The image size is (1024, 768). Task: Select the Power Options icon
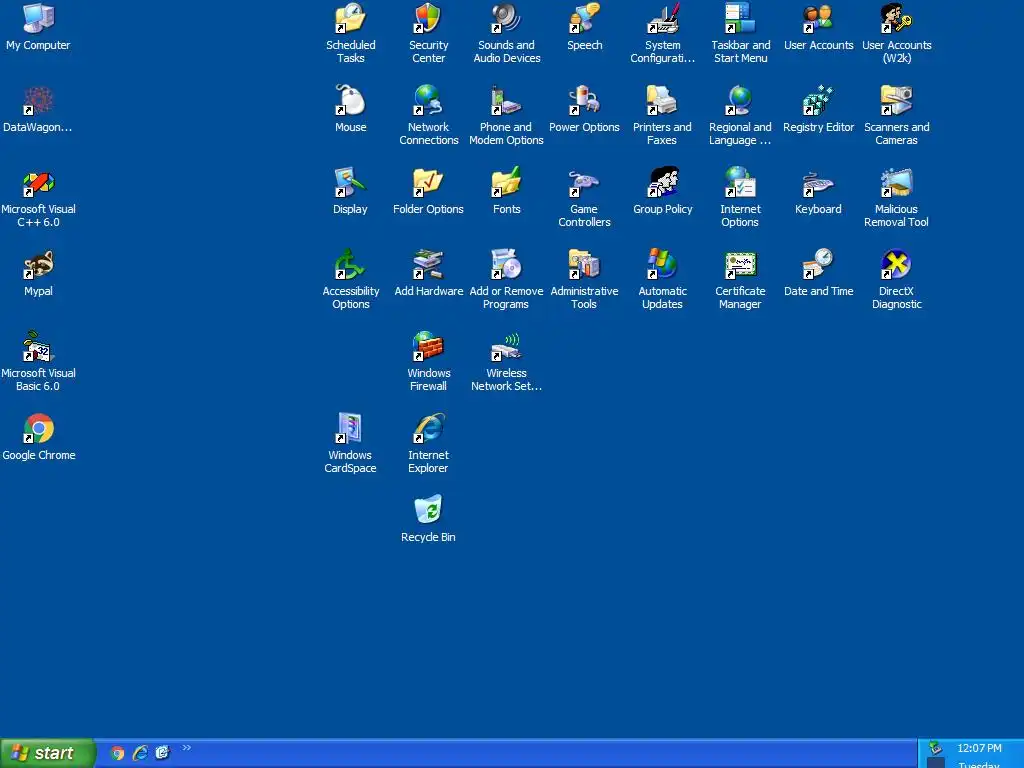584,109
